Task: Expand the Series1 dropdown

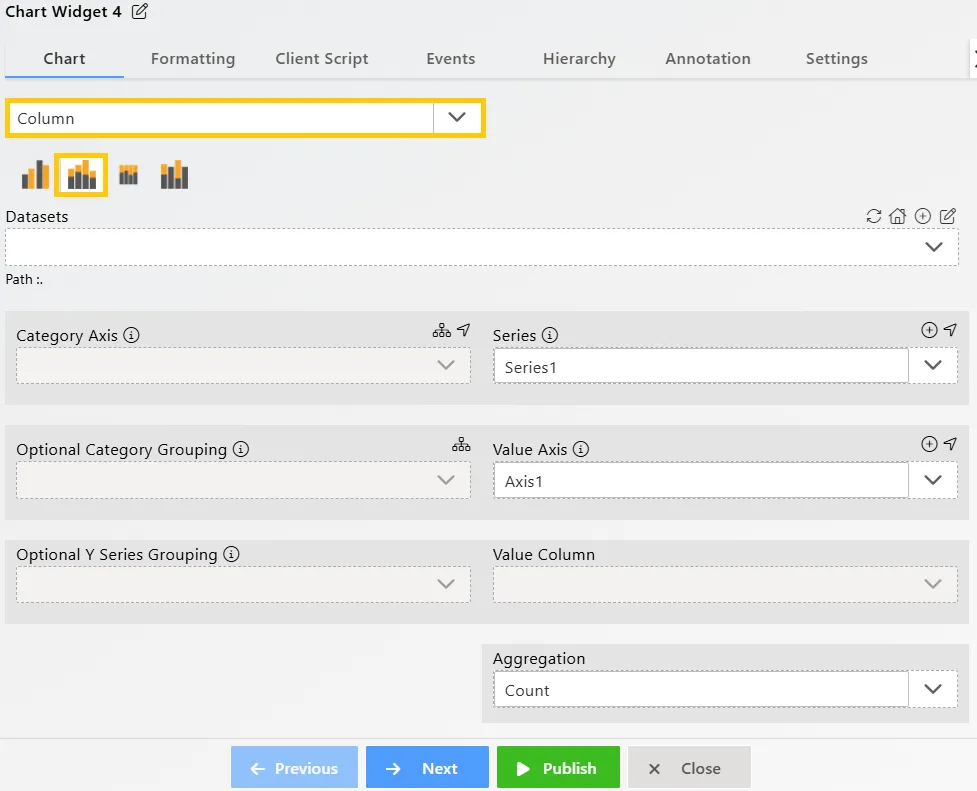Action: point(933,366)
